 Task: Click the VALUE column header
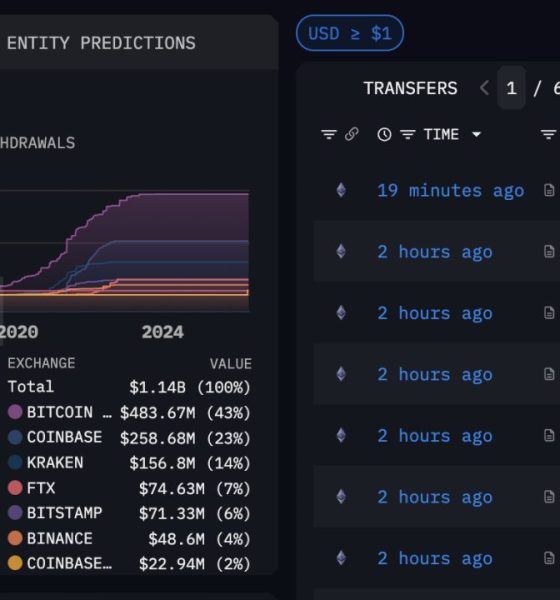pyautogui.click(x=230, y=364)
